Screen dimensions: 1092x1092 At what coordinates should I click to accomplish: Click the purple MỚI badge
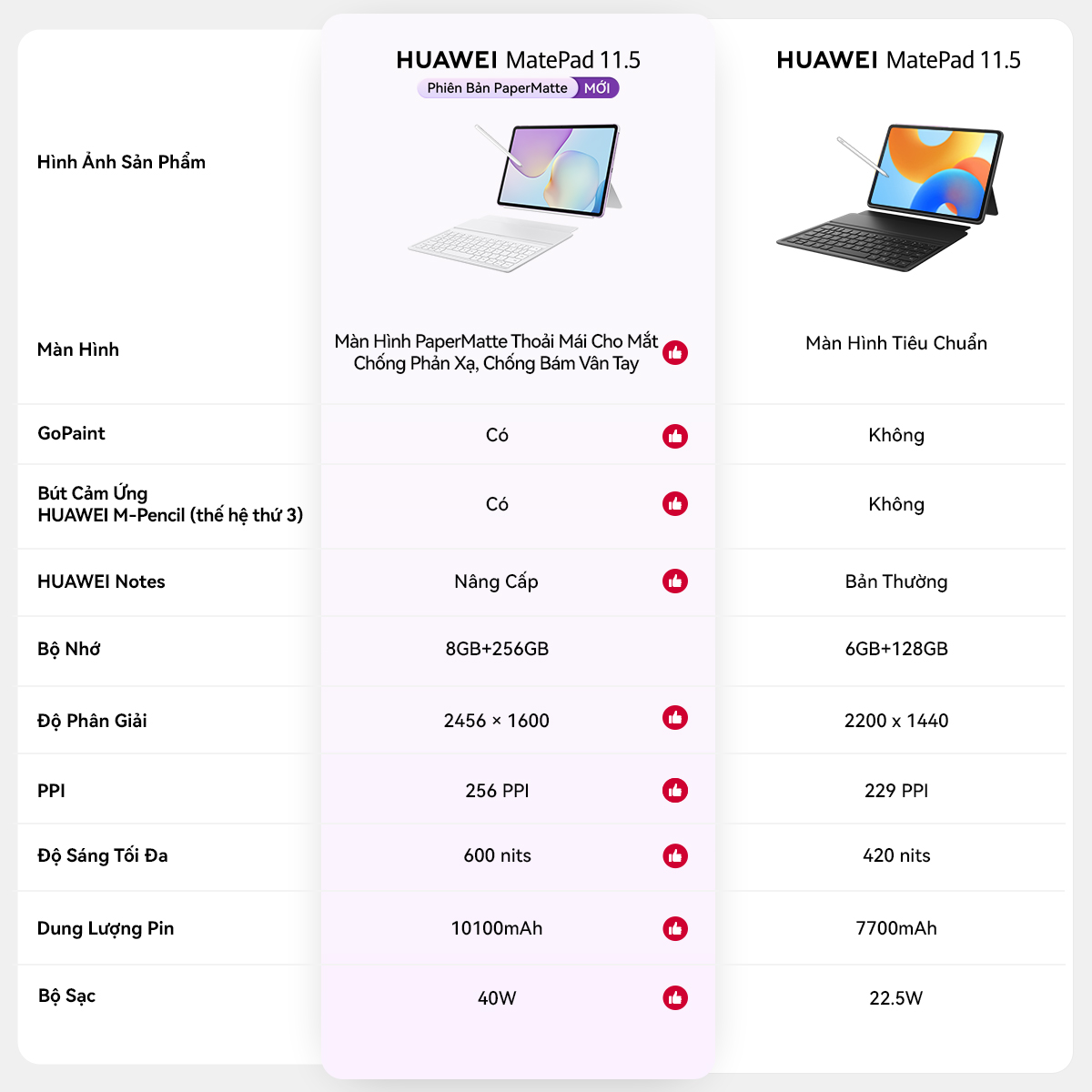point(597,88)
